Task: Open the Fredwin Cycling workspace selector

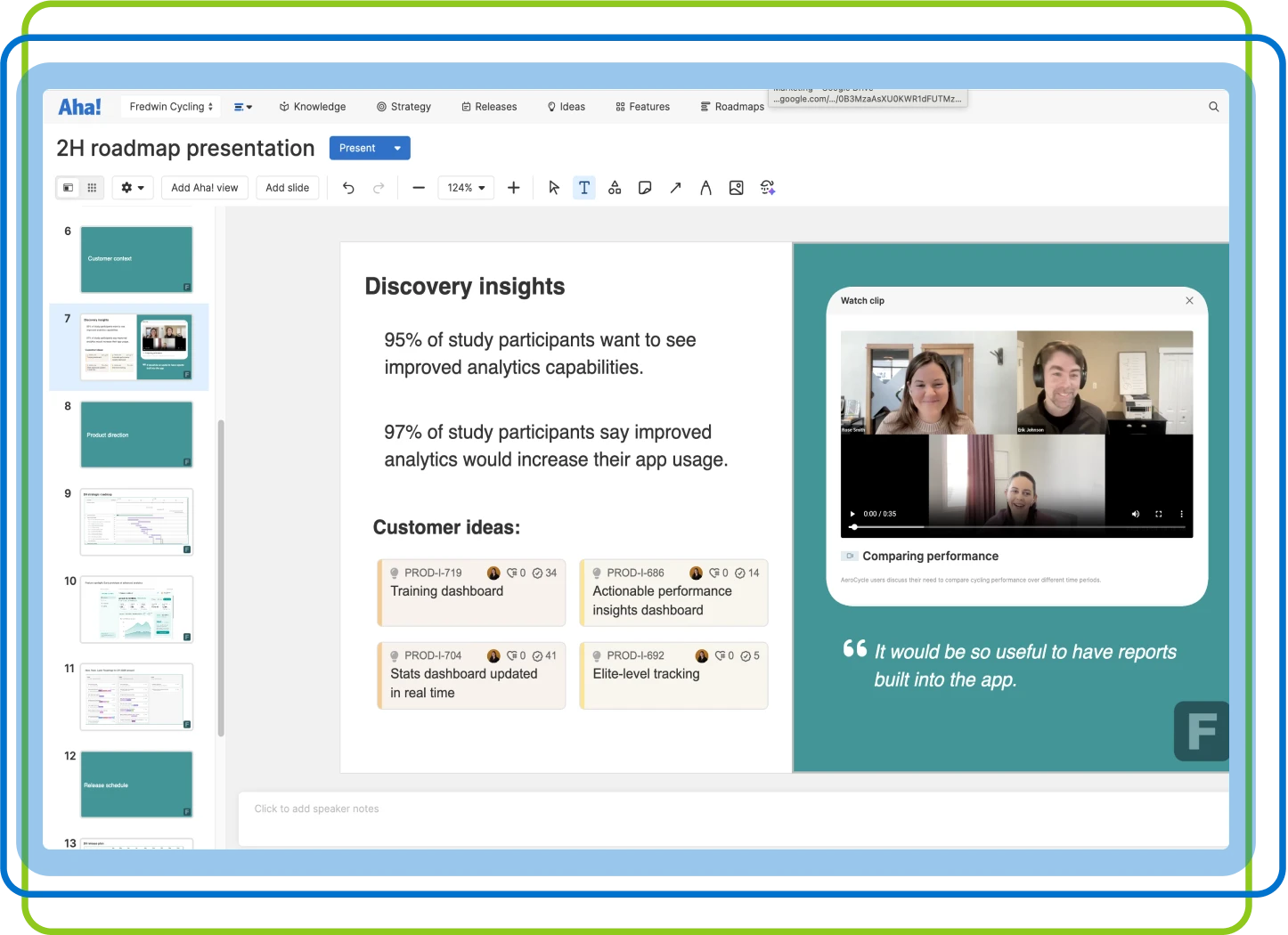Action: (171, 107)
